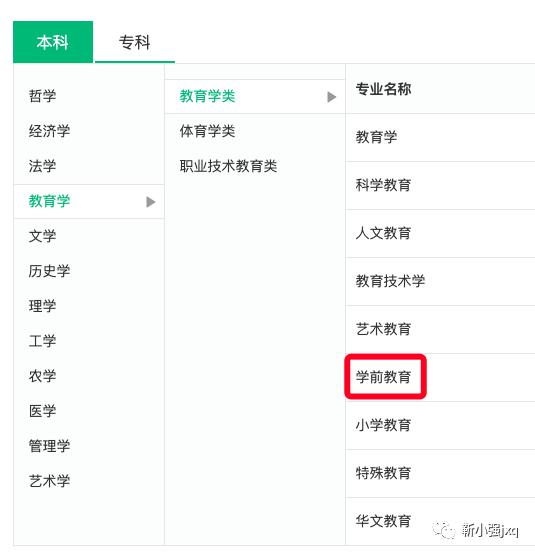The height and width of the screenshot is (554, 535).
Task: Select 历史学 discipline category
Action: click(49, 271)
